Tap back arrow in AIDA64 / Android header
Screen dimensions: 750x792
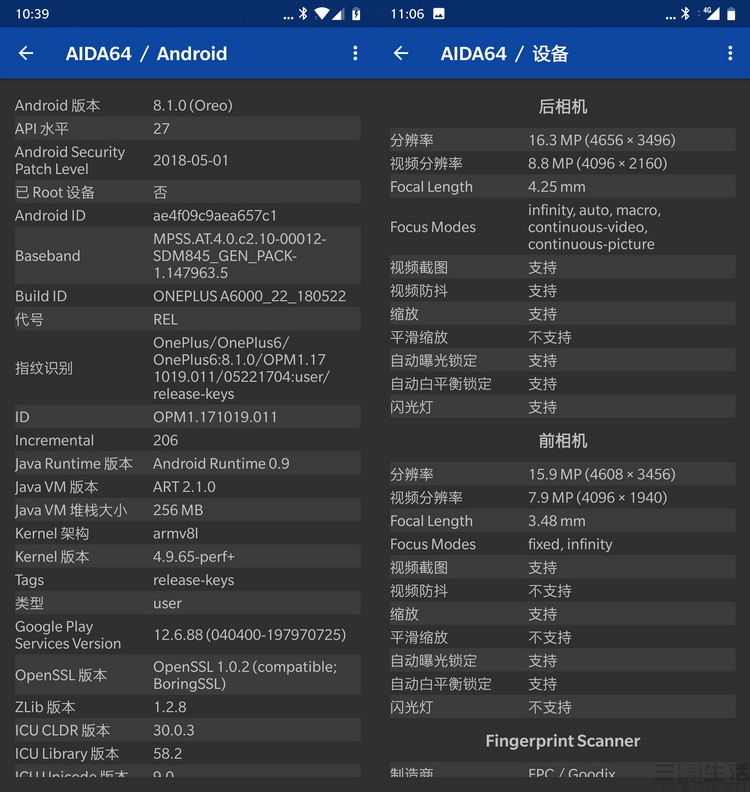tap(26, 54)
